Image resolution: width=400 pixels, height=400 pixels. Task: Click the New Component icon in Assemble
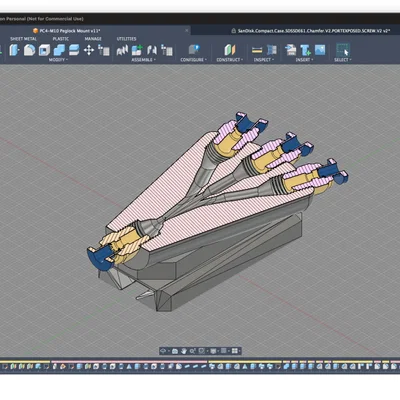tap(137, 50)
